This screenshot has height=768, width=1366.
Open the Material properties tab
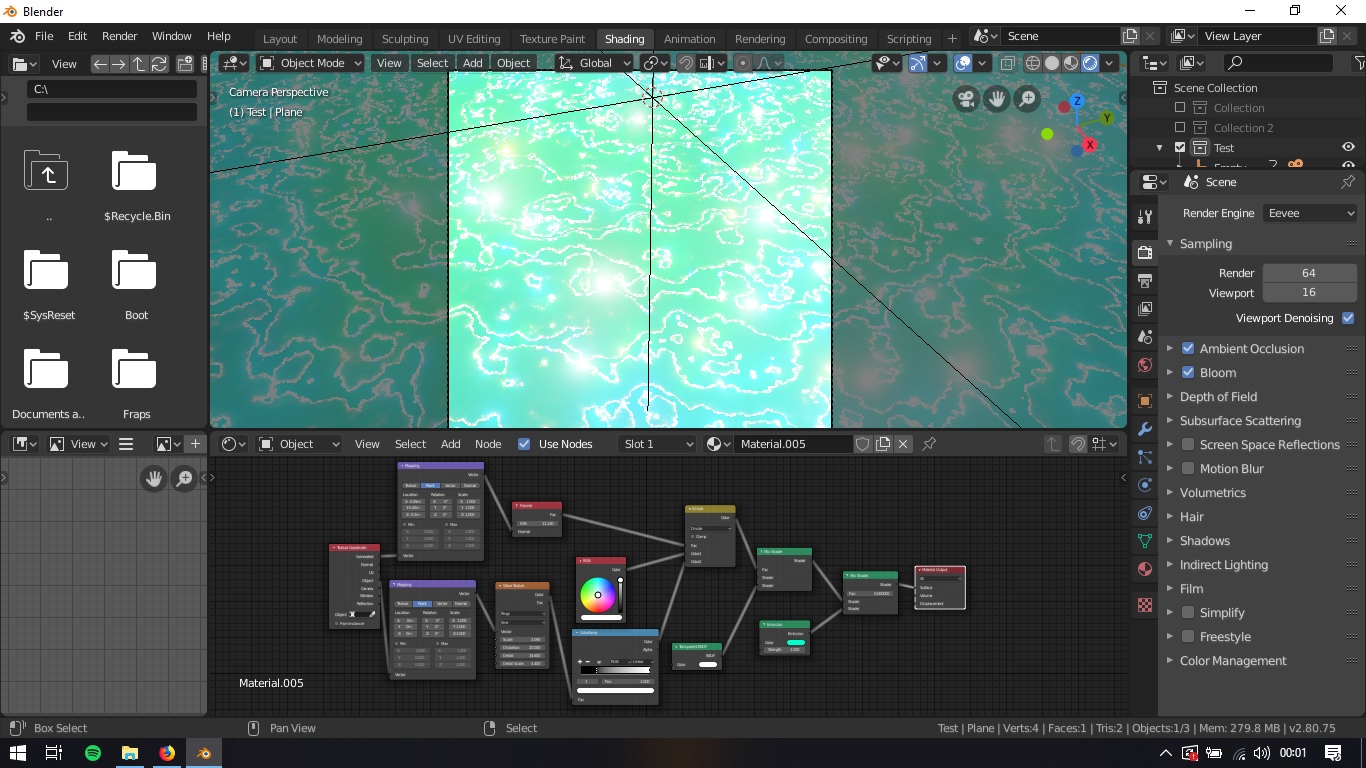click(1145, 569)
